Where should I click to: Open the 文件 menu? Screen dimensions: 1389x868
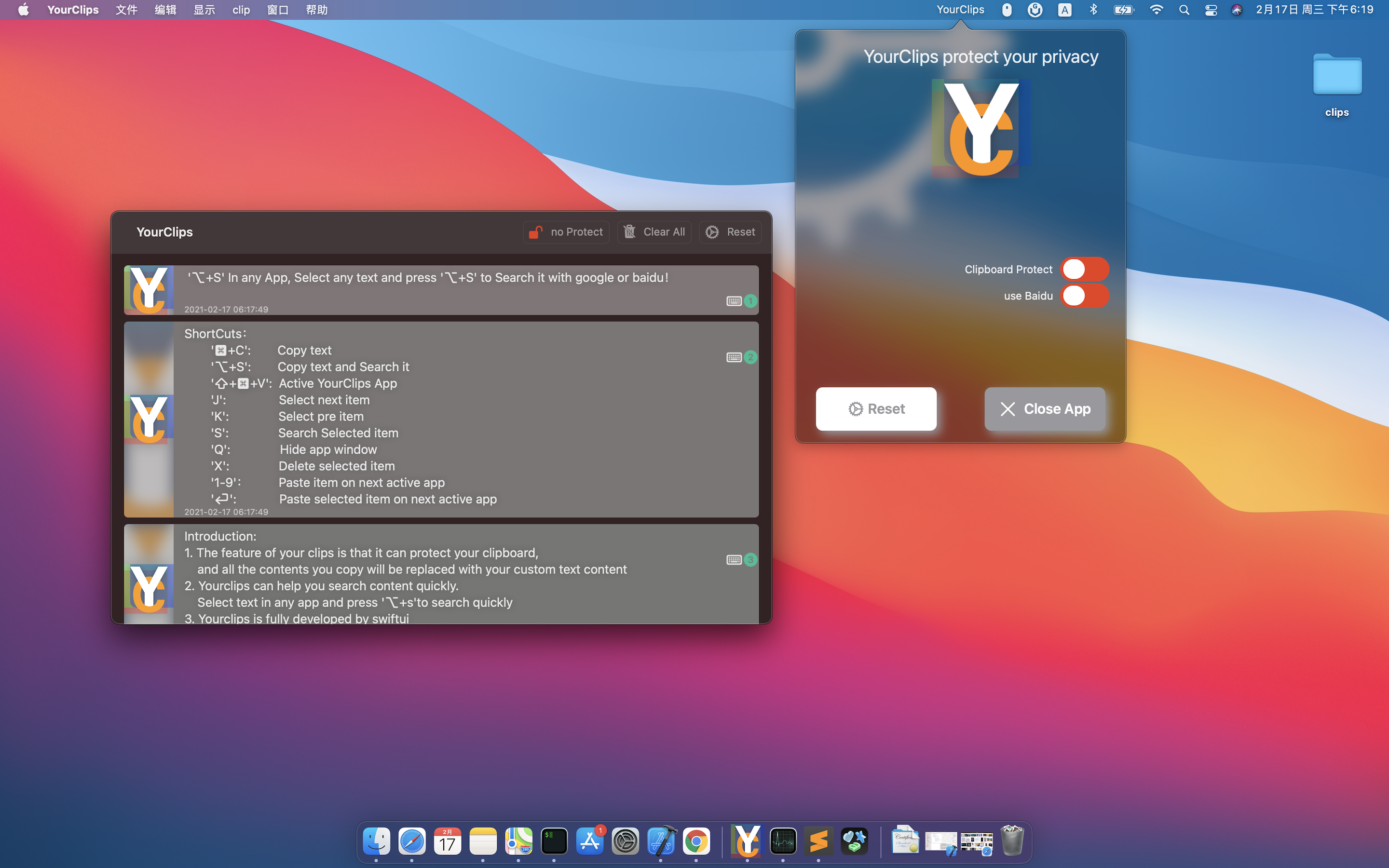126,10
